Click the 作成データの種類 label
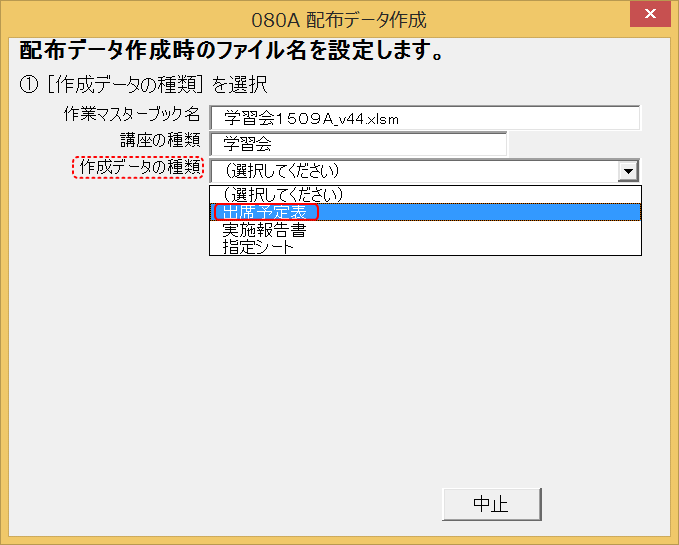The image size is (679, 545). pyautogui.click(x=140, y=167)
